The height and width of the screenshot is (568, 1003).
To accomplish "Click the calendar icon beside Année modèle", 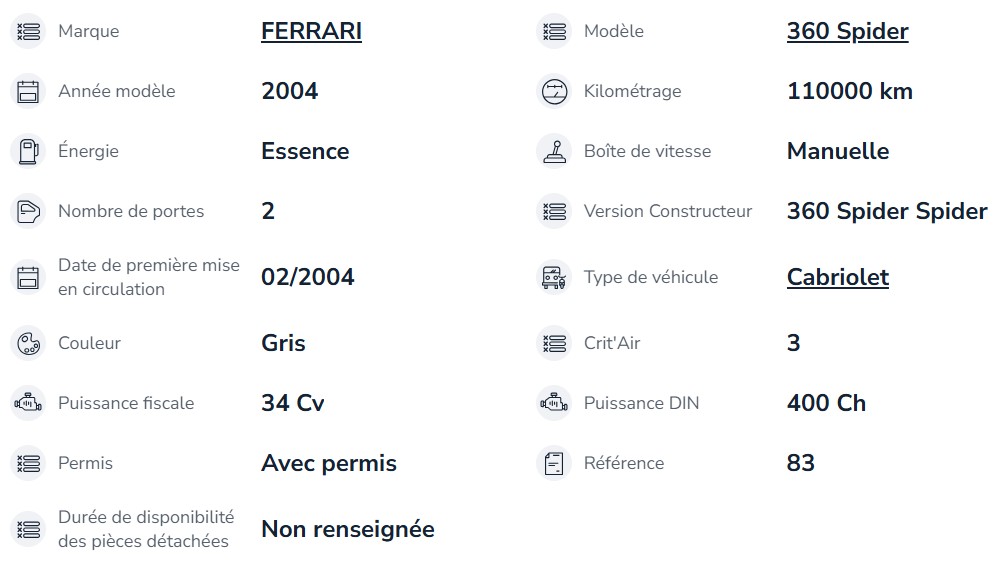I will pos(28,91).
